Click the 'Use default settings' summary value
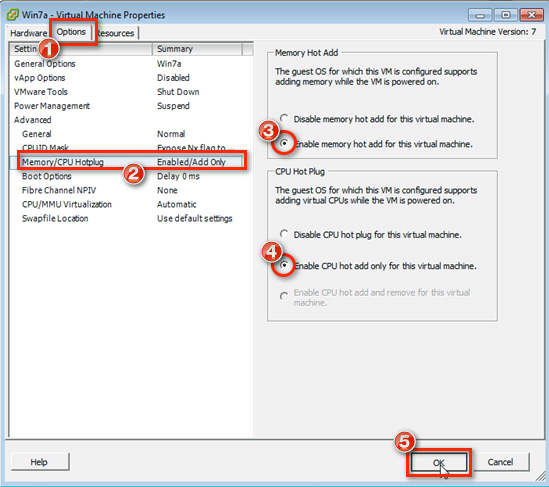The width and height of the screenshot is (549, 487). (x=194, y=218)
